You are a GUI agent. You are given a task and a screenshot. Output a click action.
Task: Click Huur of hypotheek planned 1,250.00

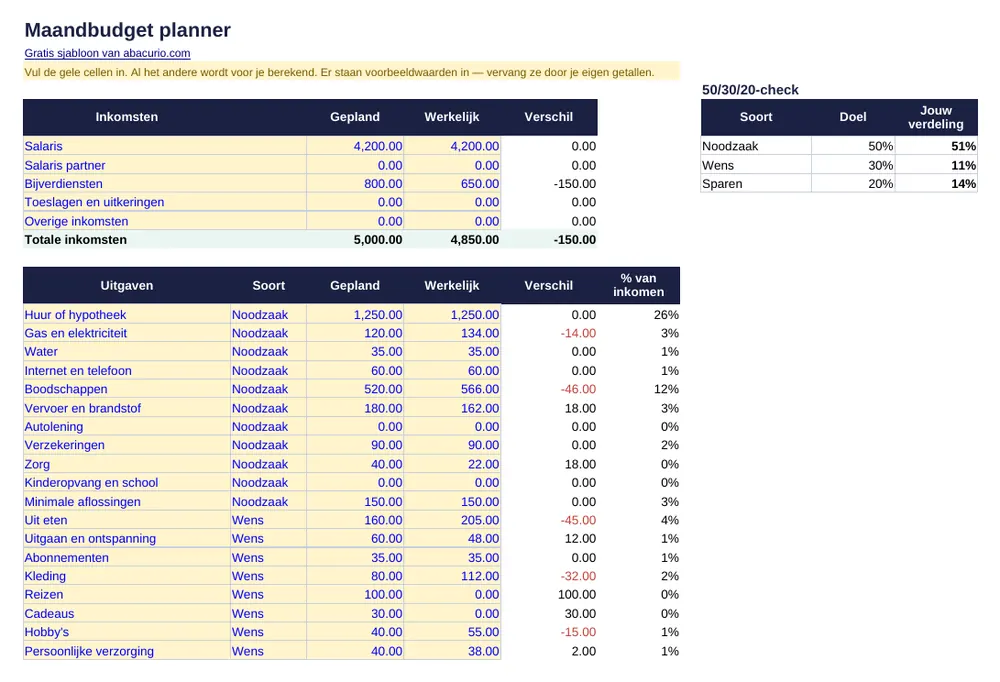click(355, 315)
